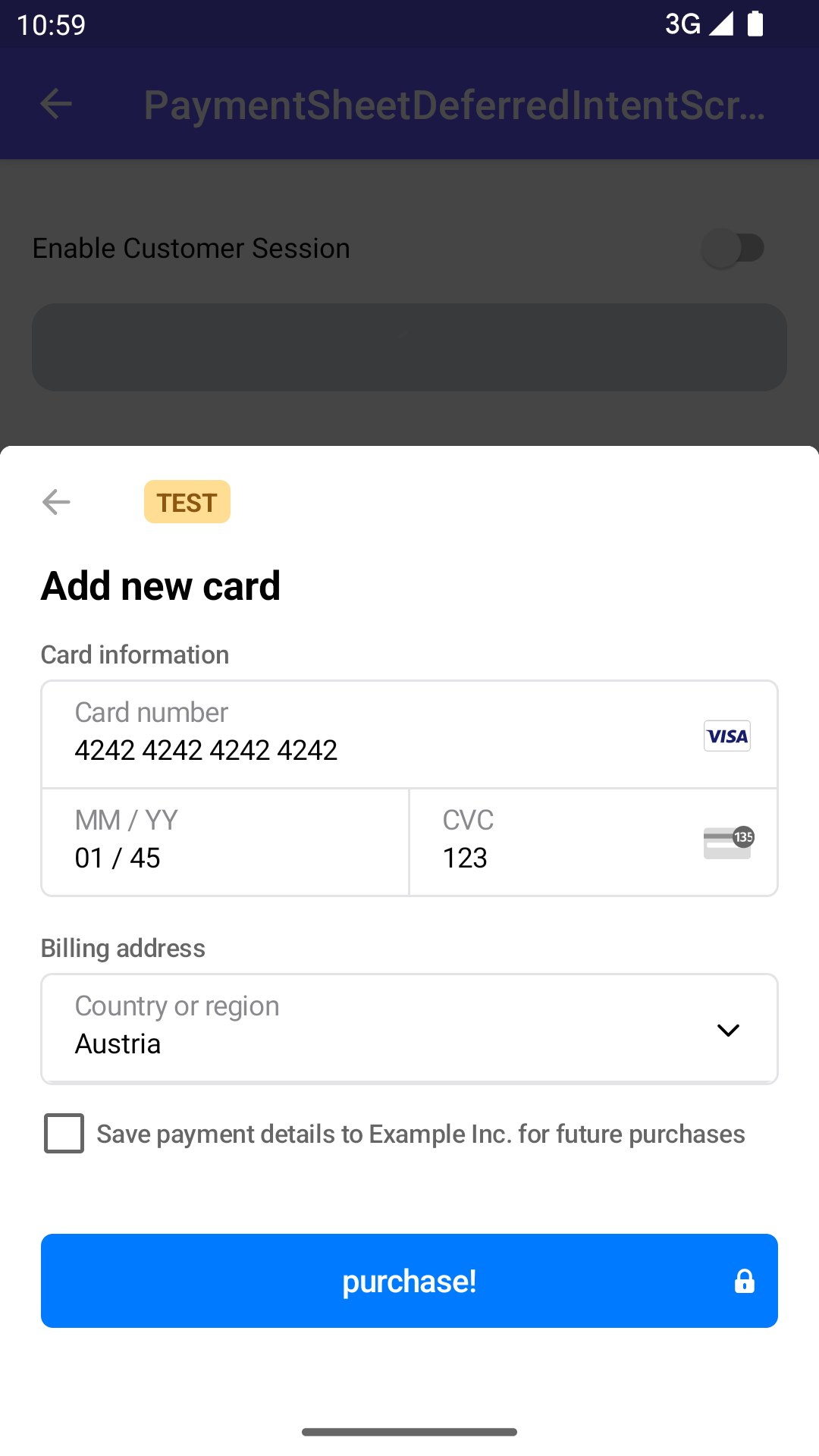Image resolution: width=819 pixels, height=1456 pixels.
Task: Tap the MM / YY expiry field
Action: point(225,843)
